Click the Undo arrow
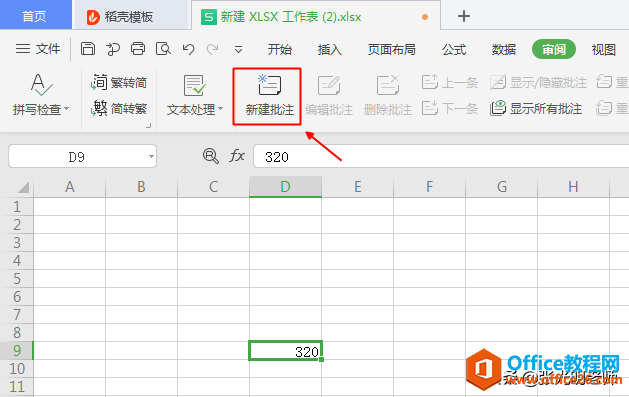This screenshot has height=397, width=629. pos(188,49)
